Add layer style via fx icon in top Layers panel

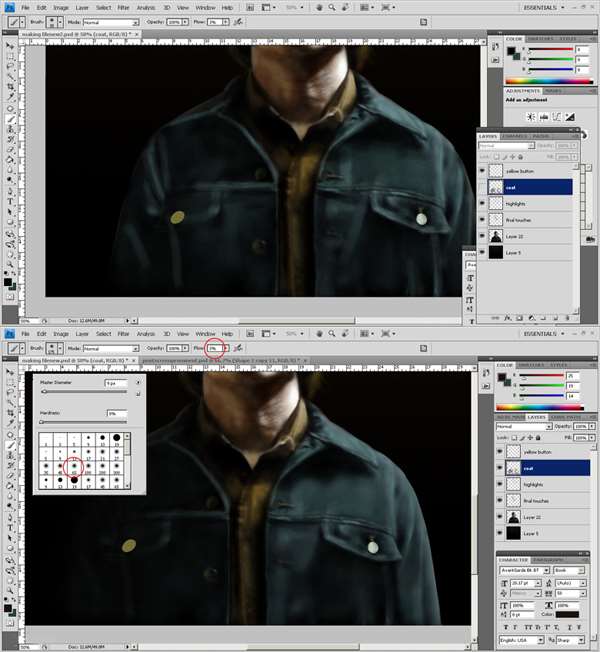tap(508, 318)
